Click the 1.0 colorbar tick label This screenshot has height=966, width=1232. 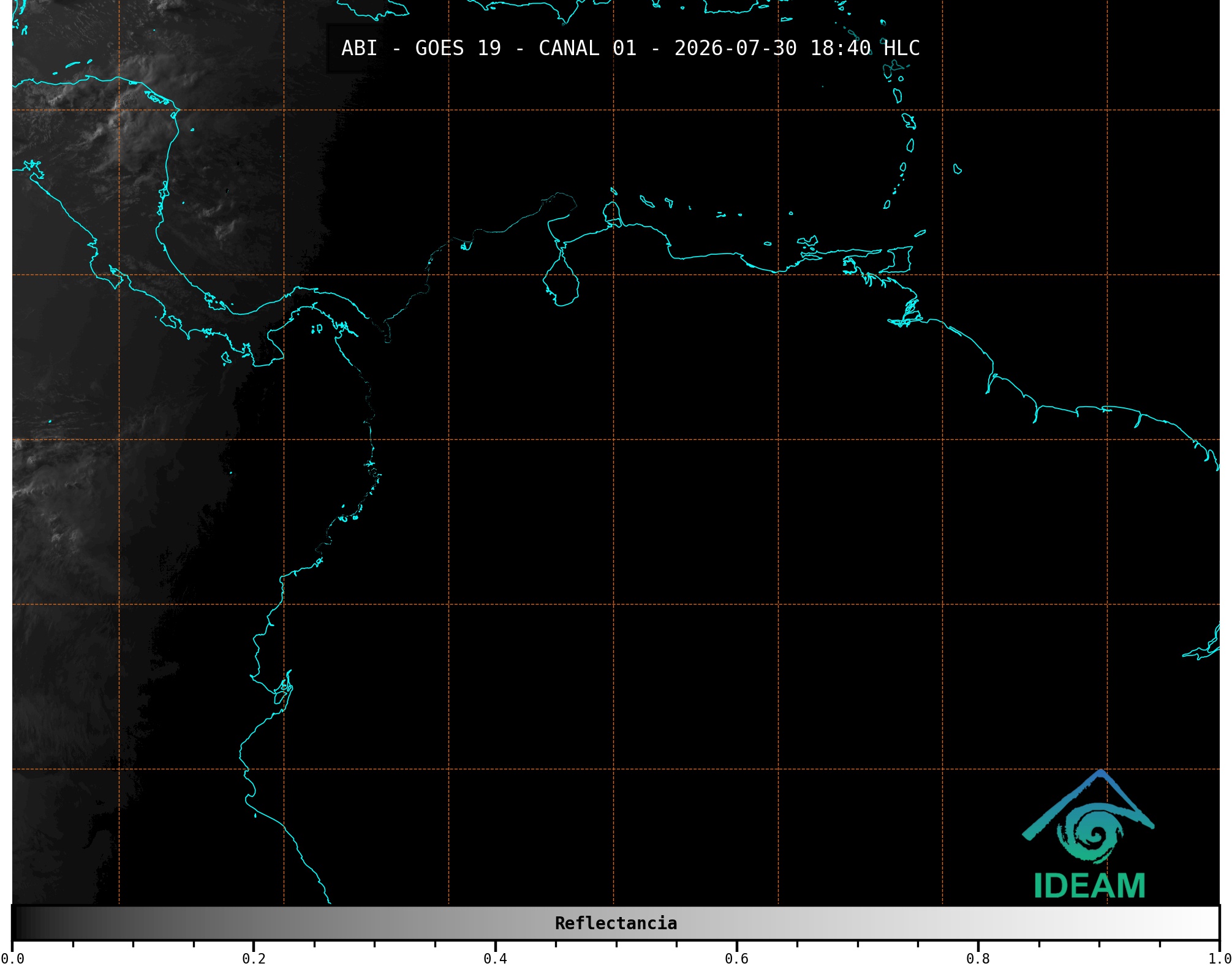tap(1219, 959)
